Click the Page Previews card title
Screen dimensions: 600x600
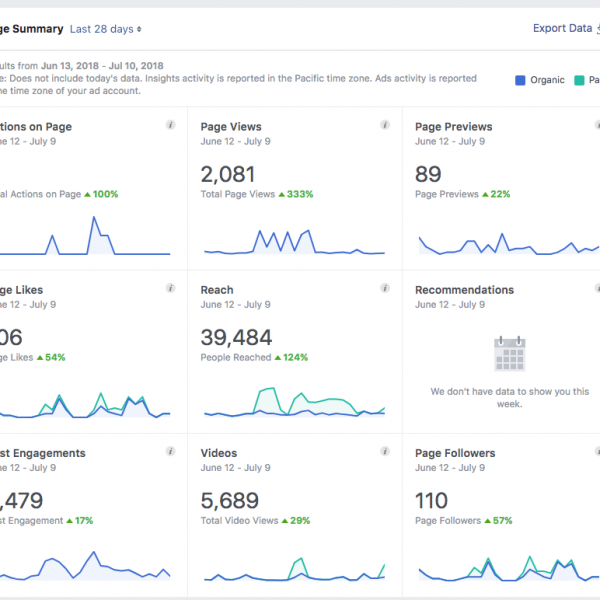tap(453, 127)
